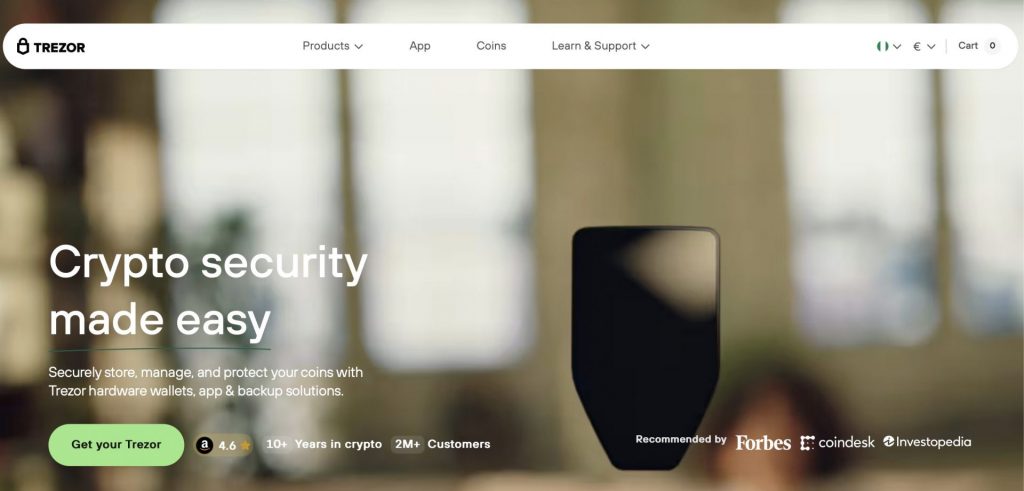The image size is (1024, 491).
Task: Open the Cart link
Action: click(968, 46)
